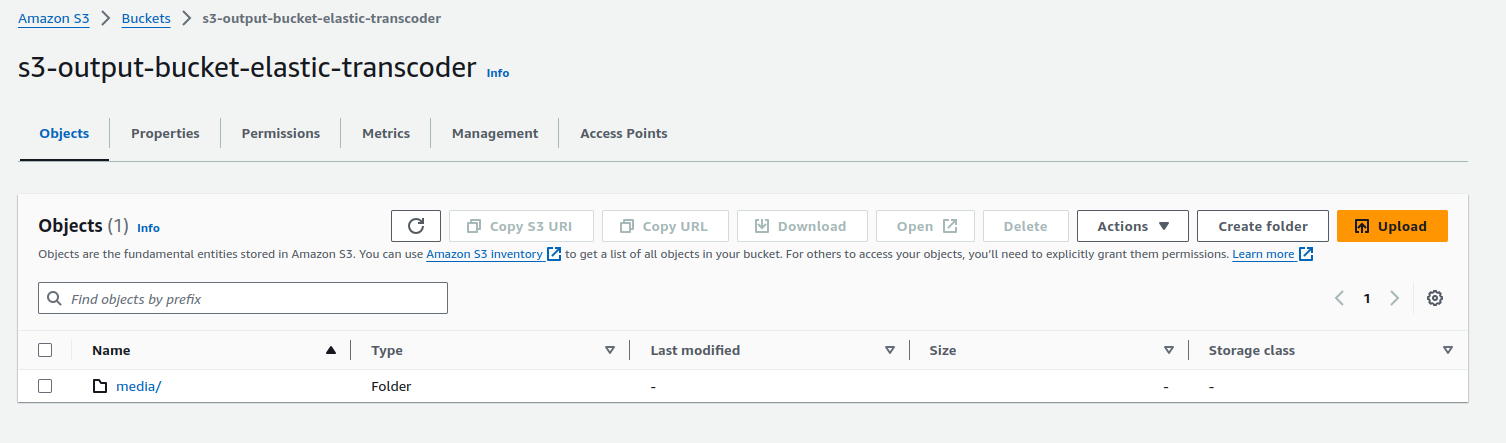This screenshot has width=1506, height=443.
Task: Click the refresh objects icon button
Action: coord(416,226)
